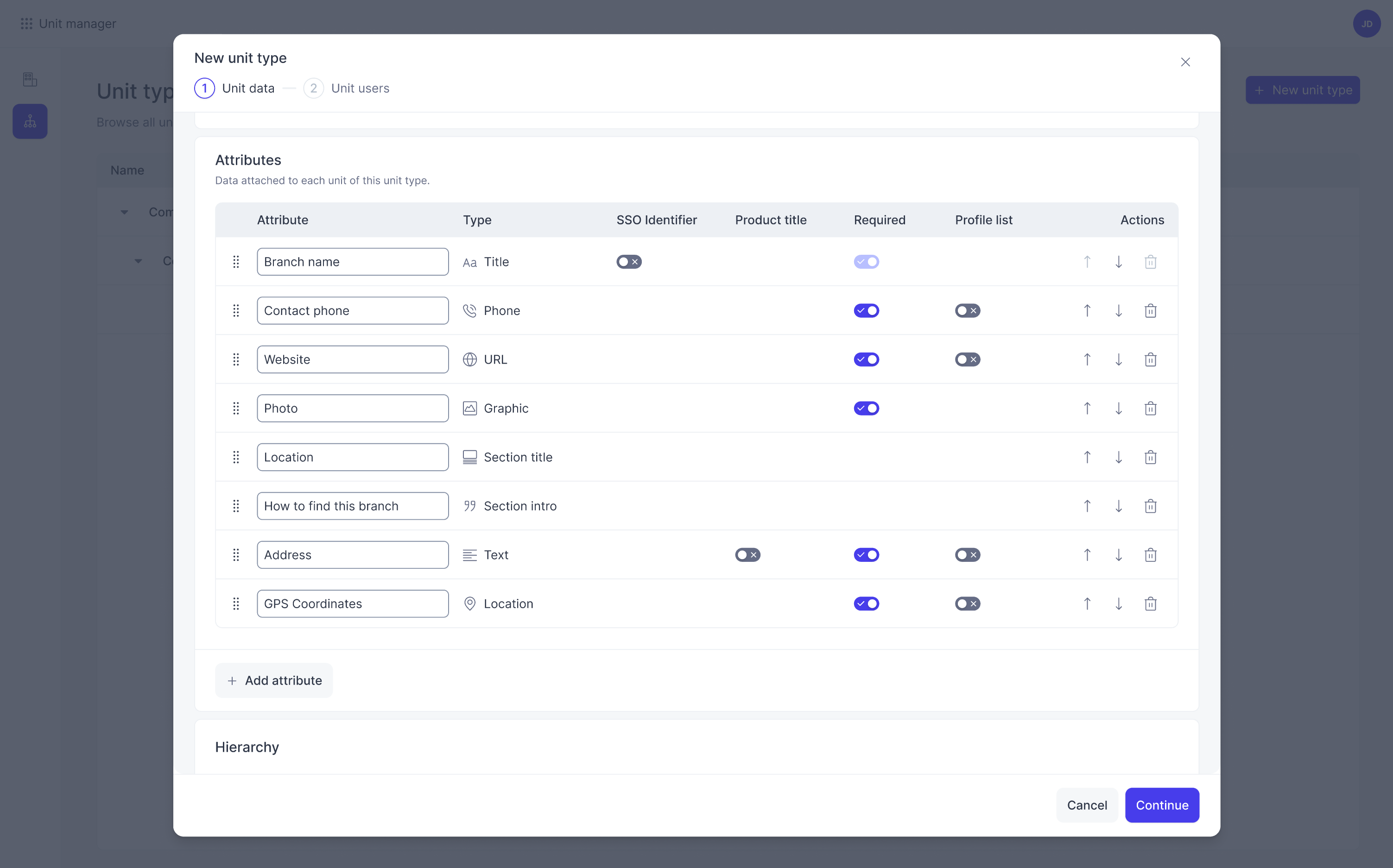
Task: Enable Profile list for GPS Coordinates
Action: 968,604
